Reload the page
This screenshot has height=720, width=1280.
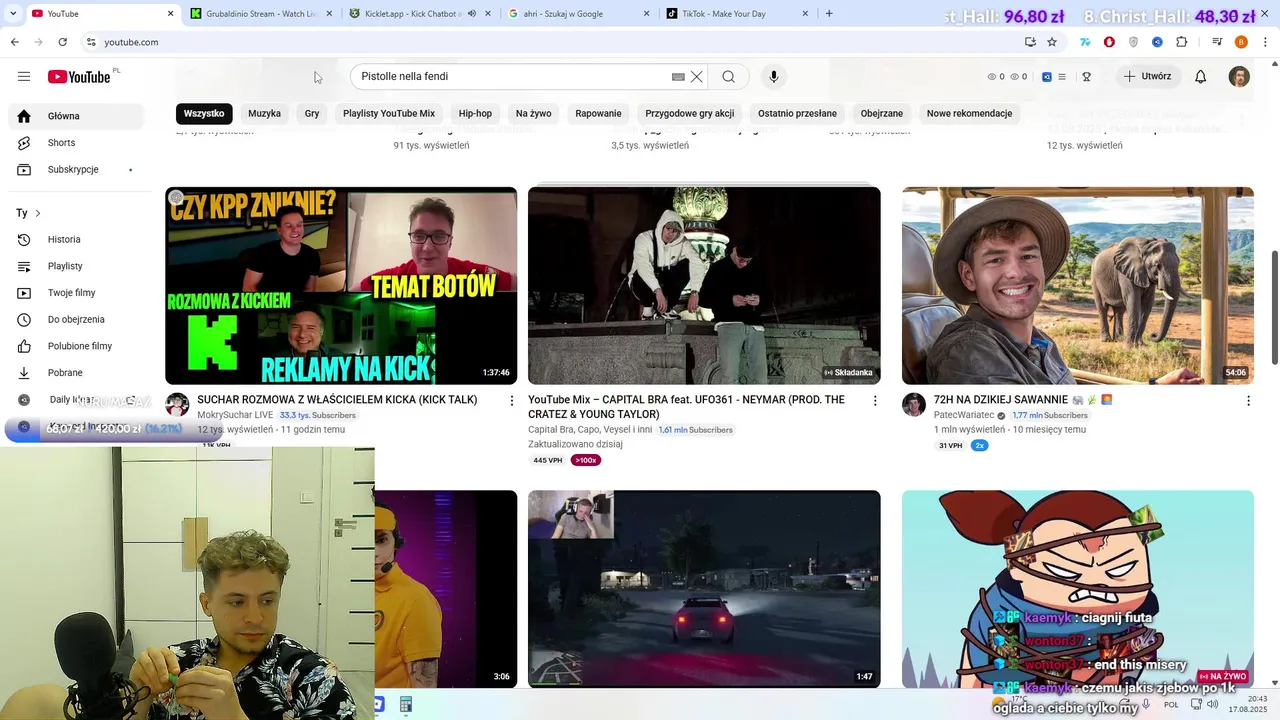click(x=62, y=42)
